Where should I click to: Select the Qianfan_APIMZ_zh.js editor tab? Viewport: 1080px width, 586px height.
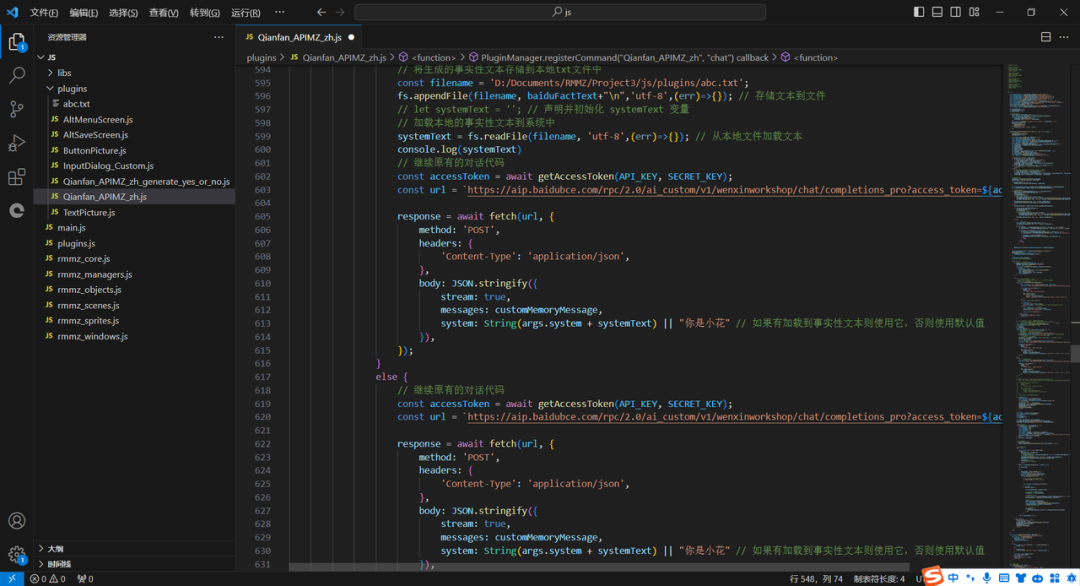coord(299,37)
